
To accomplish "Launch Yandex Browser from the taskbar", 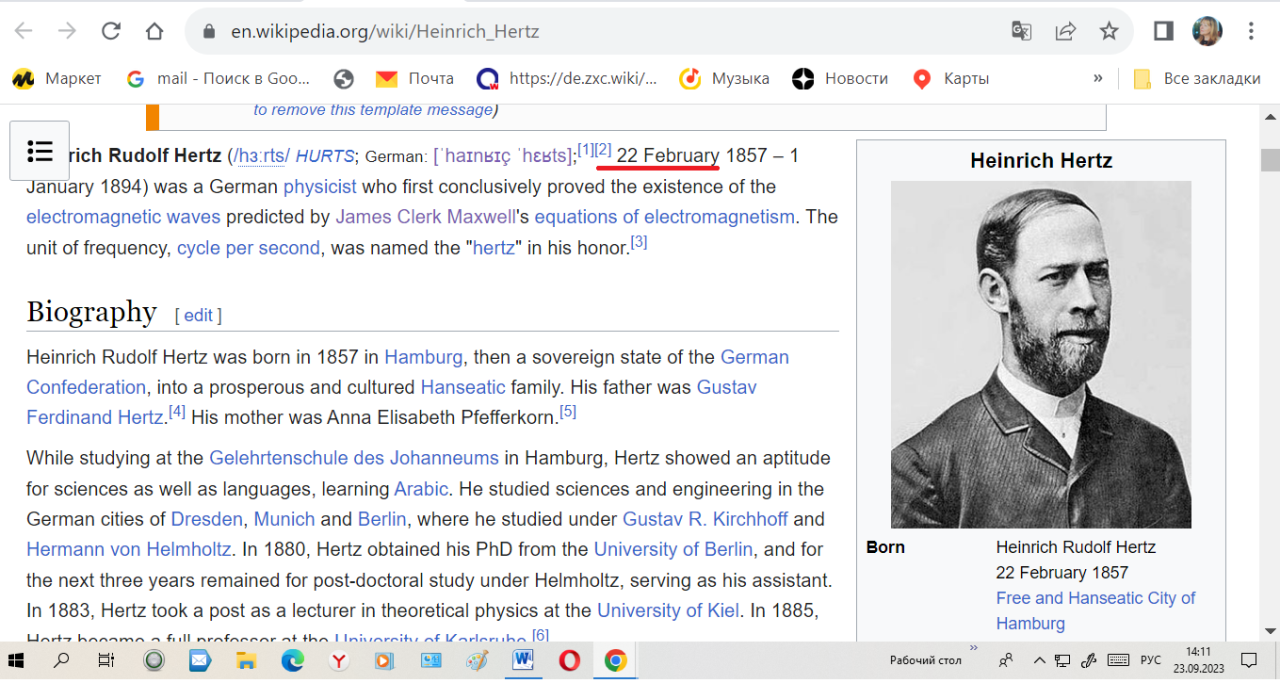I will 339,660.
